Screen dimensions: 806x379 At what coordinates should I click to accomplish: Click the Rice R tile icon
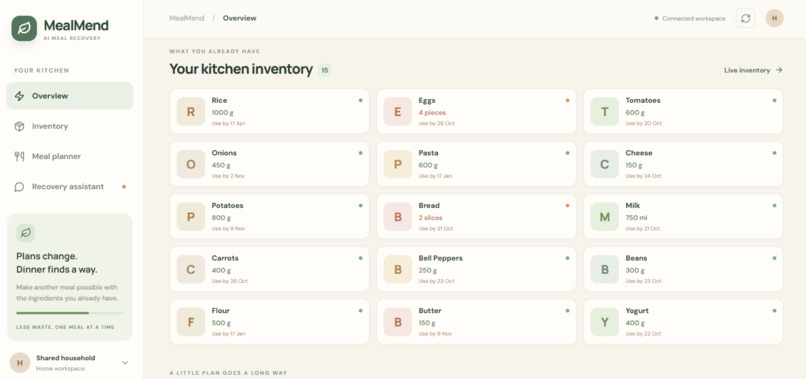pyautogui.click(x=191, y=112)
